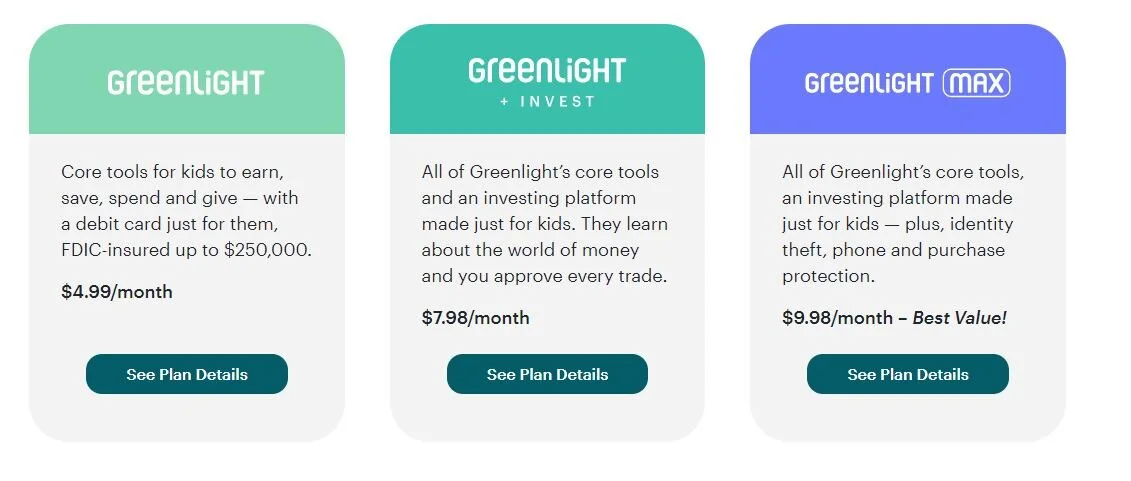The width and height of the screenshot is (1131, 481).
Task: Select the $7.98/month price text
Action: (475, 318)
